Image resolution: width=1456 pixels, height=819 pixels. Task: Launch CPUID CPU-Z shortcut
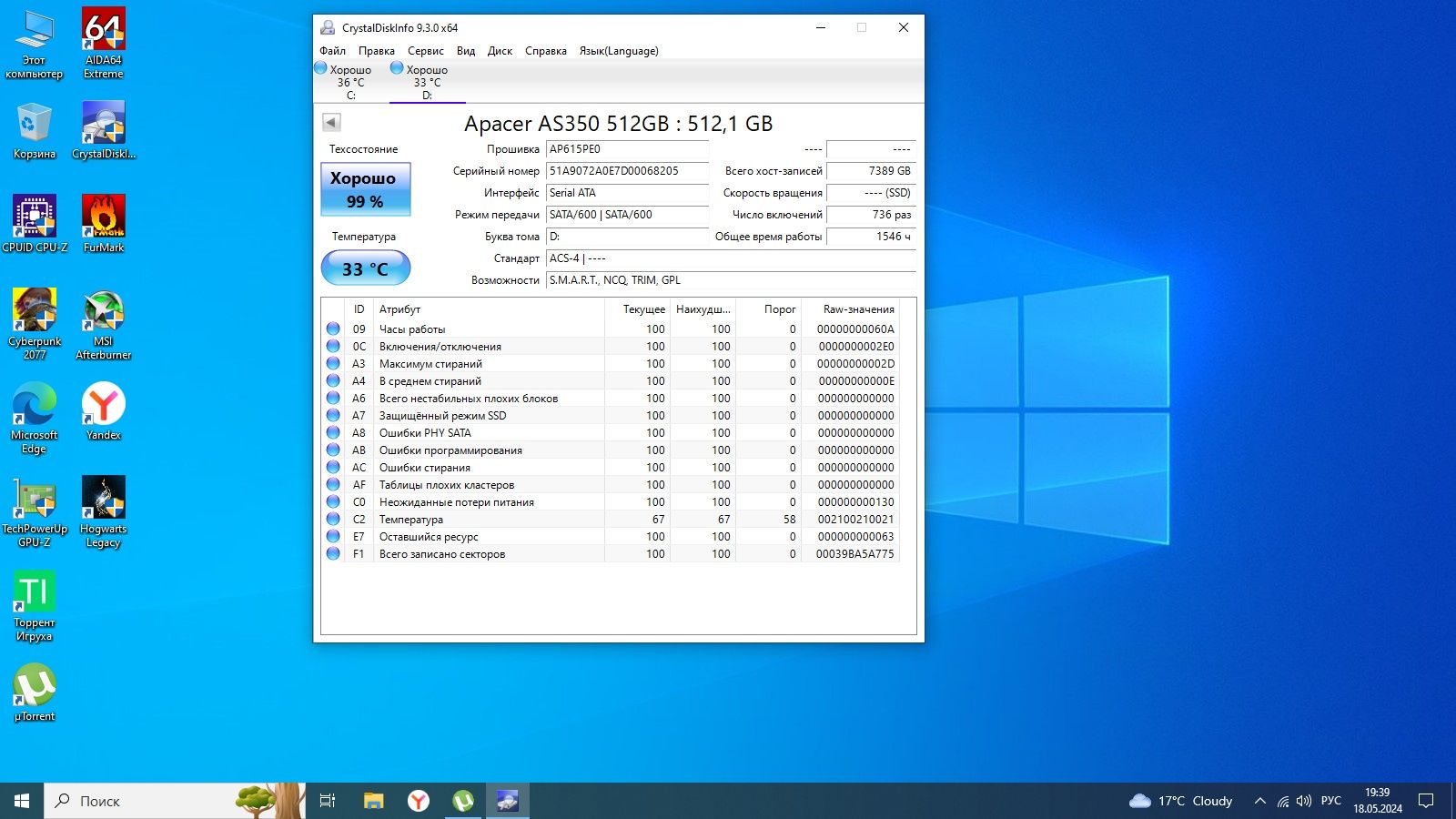[35, 224]
